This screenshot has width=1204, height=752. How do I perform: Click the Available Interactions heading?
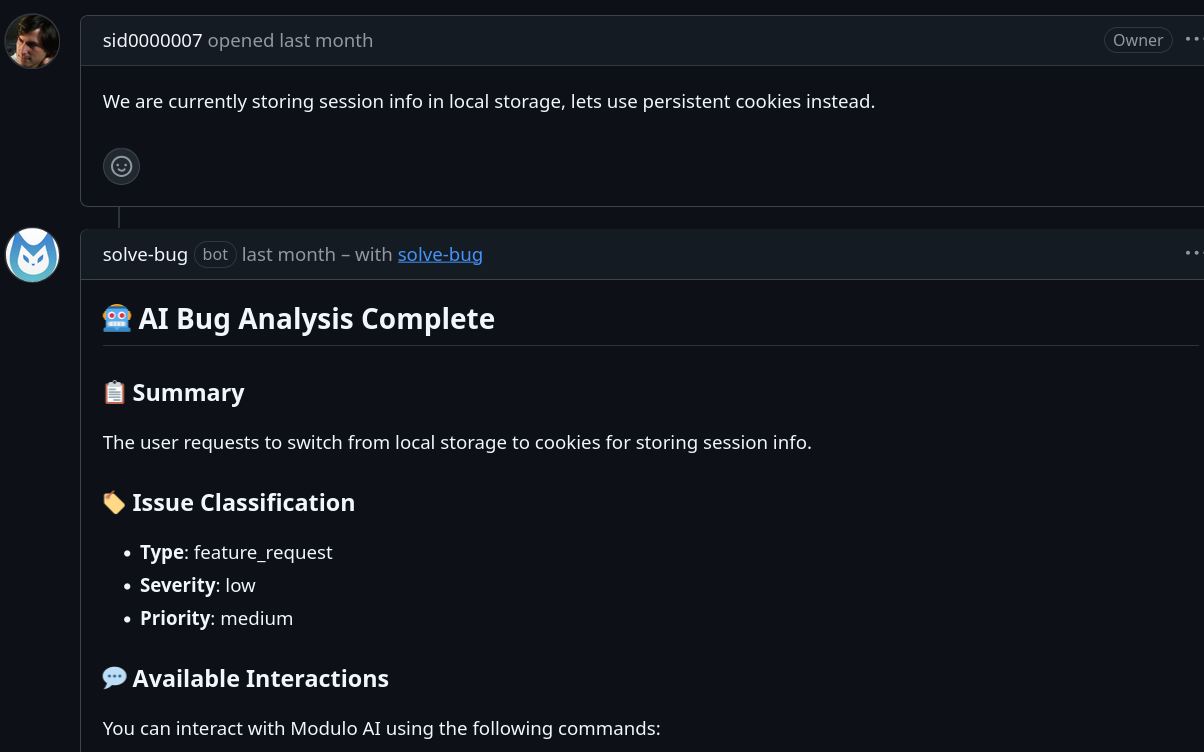259,677
